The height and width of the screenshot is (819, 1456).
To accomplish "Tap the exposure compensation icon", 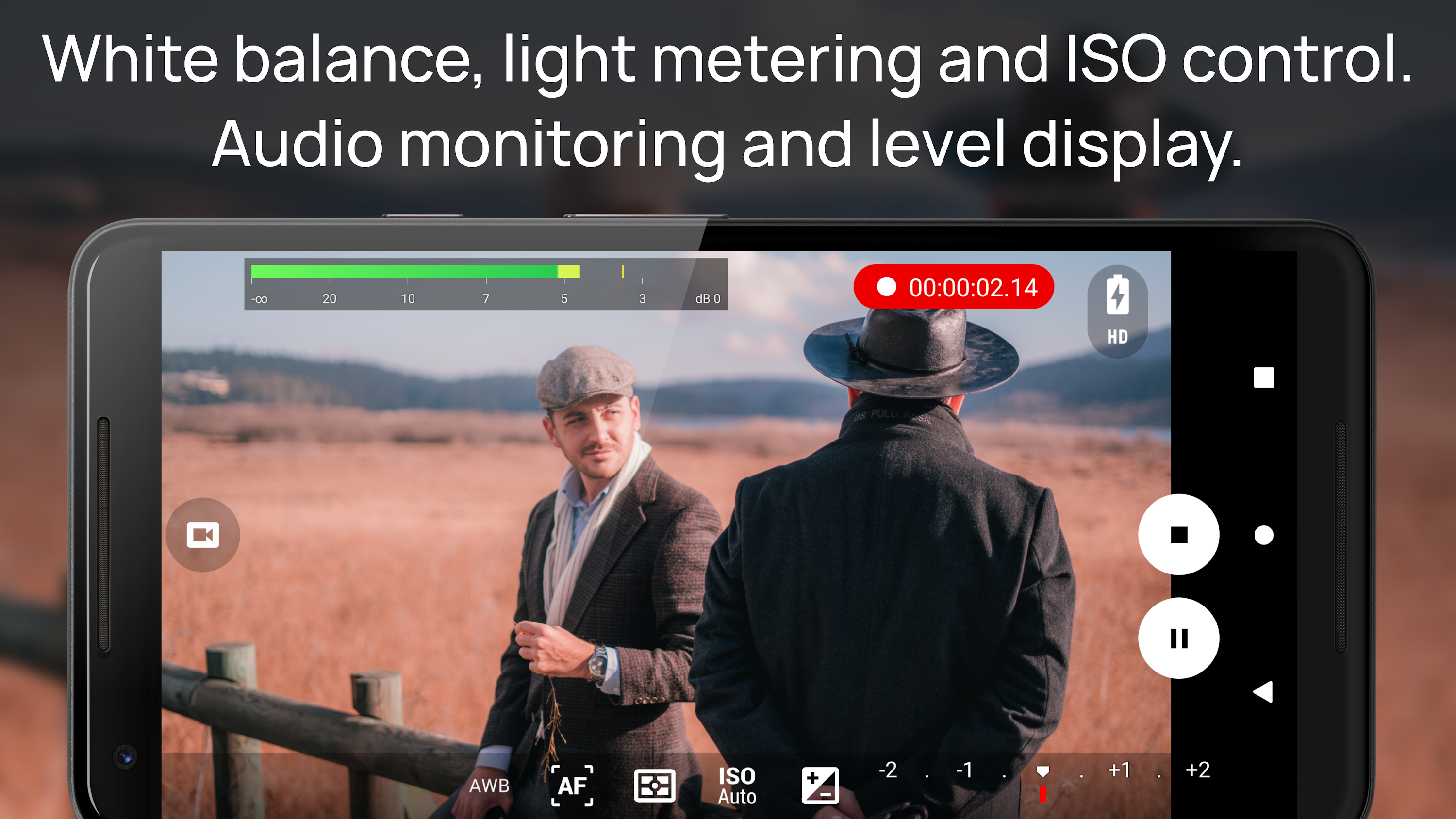I will tap(820, 785).
